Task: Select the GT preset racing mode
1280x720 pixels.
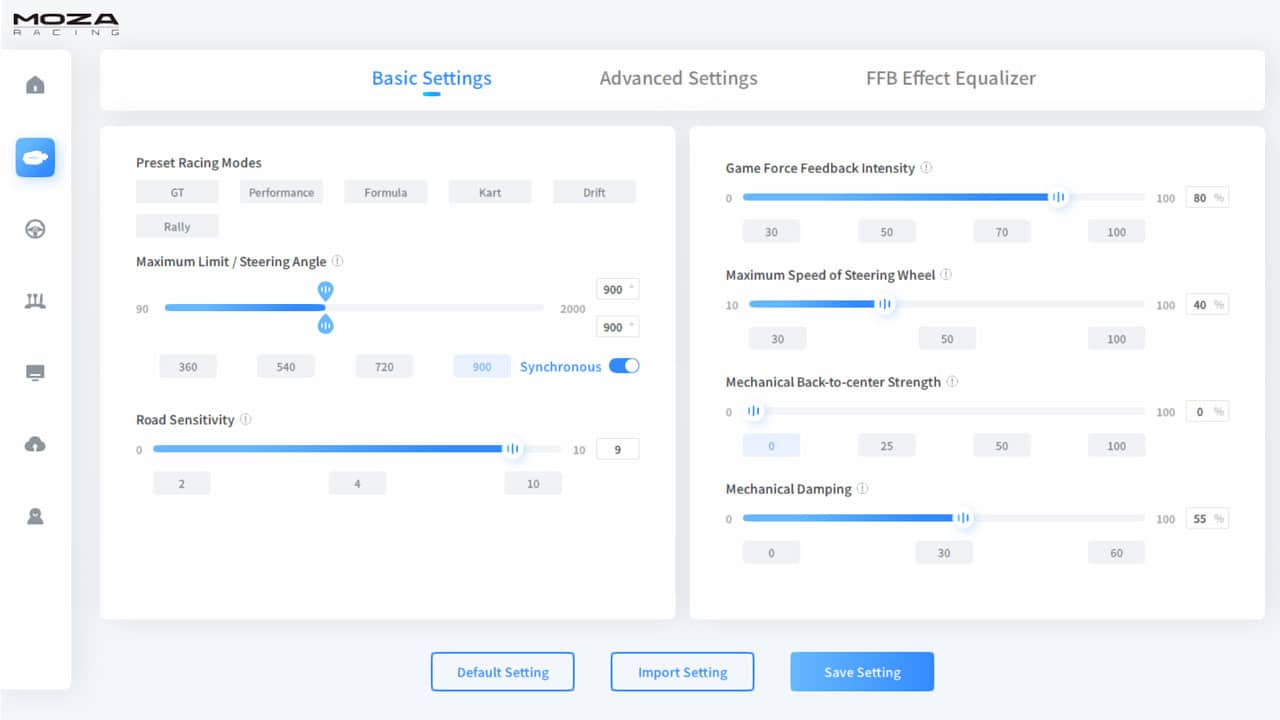Action: point(177,191)
